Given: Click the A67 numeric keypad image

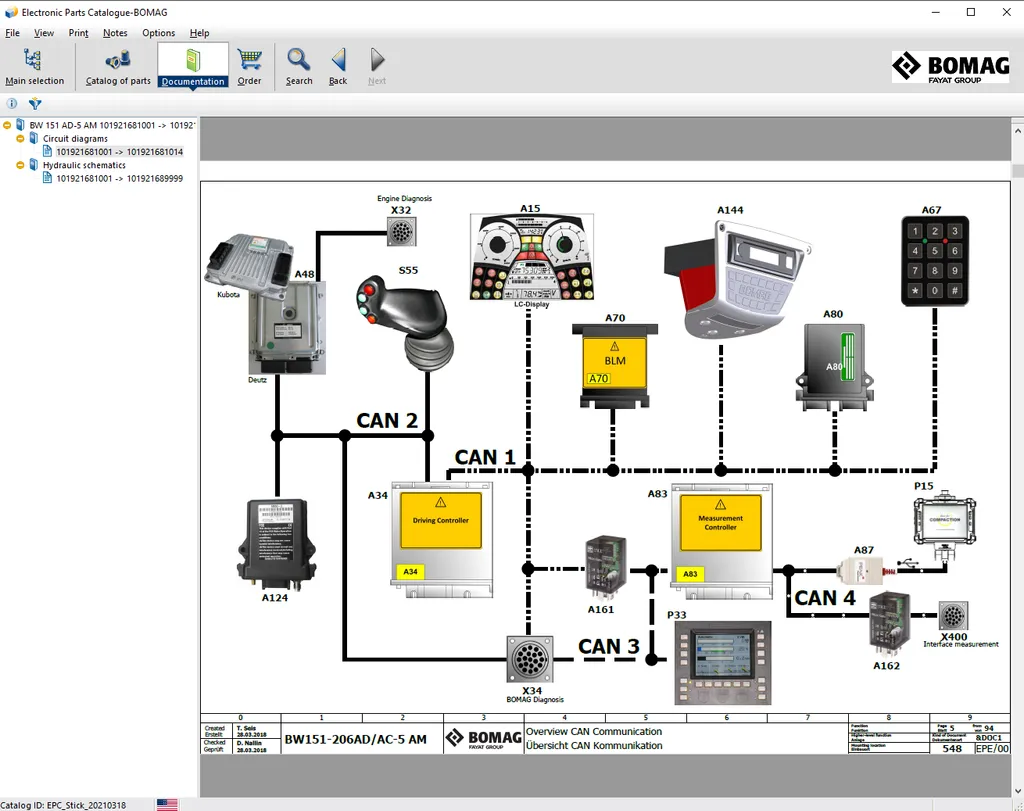Looking at the screenshot, I should coord(935,261).
